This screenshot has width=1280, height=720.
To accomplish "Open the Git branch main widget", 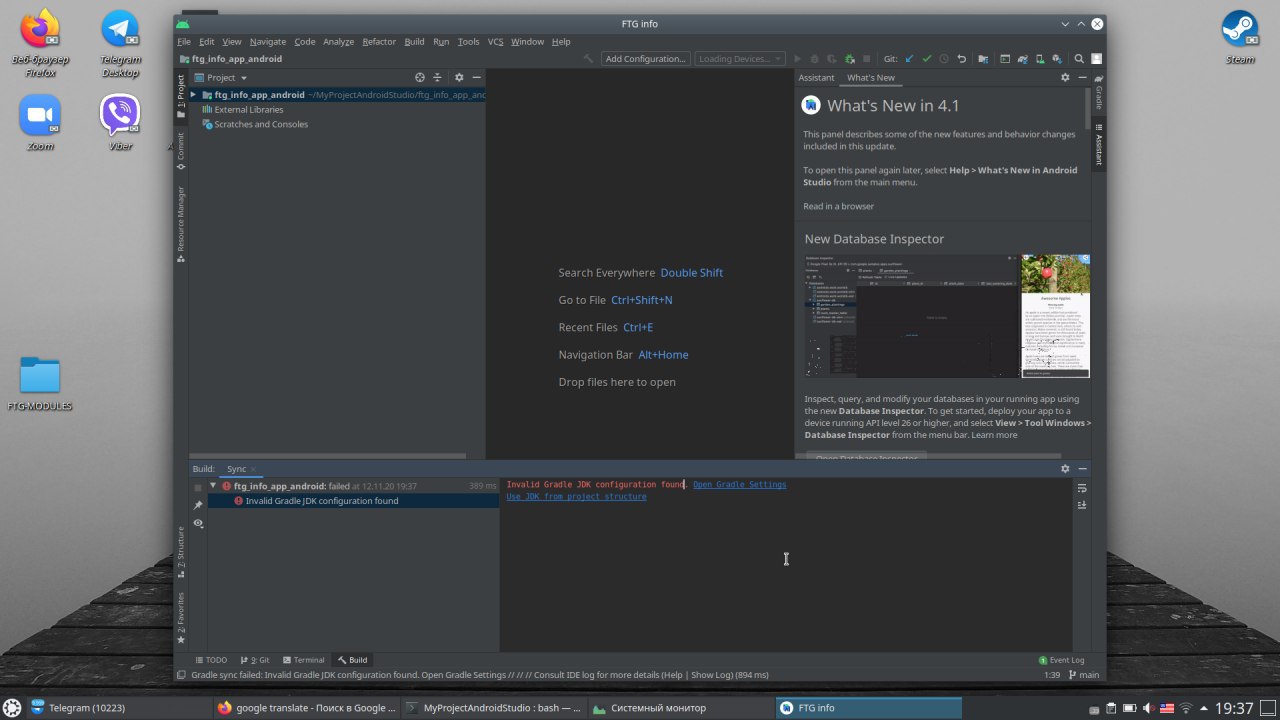I will [1084, 675].
